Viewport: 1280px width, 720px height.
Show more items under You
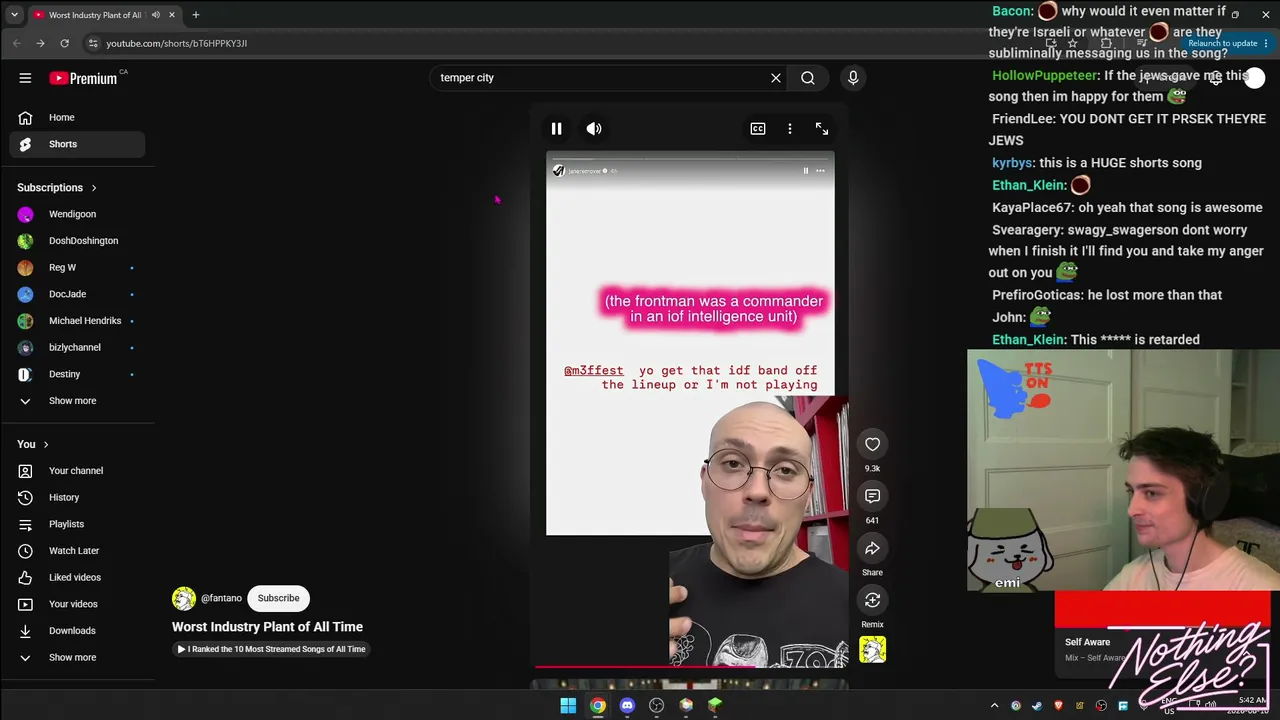coord(77,658)
